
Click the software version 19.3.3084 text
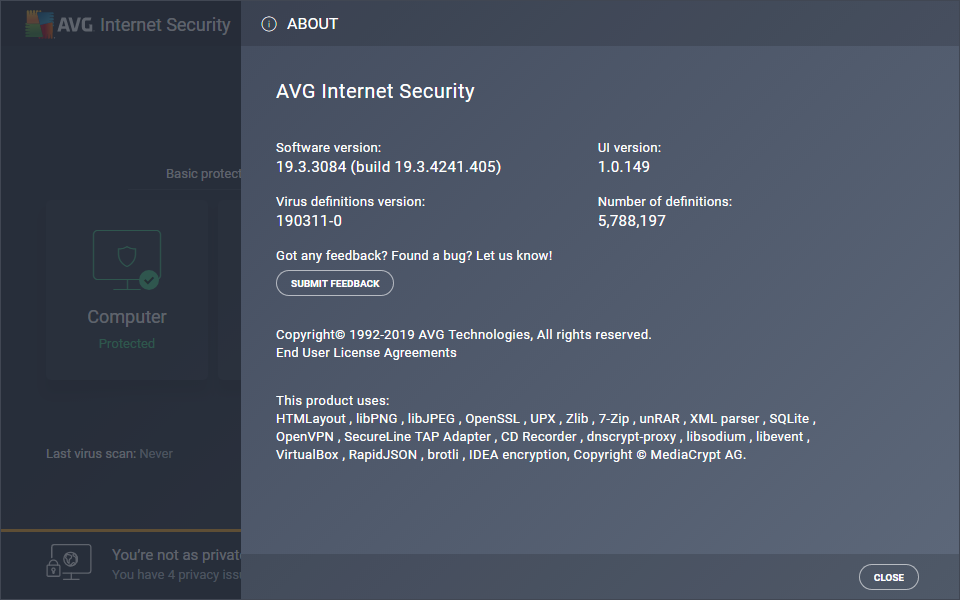[x=388, y=167]
